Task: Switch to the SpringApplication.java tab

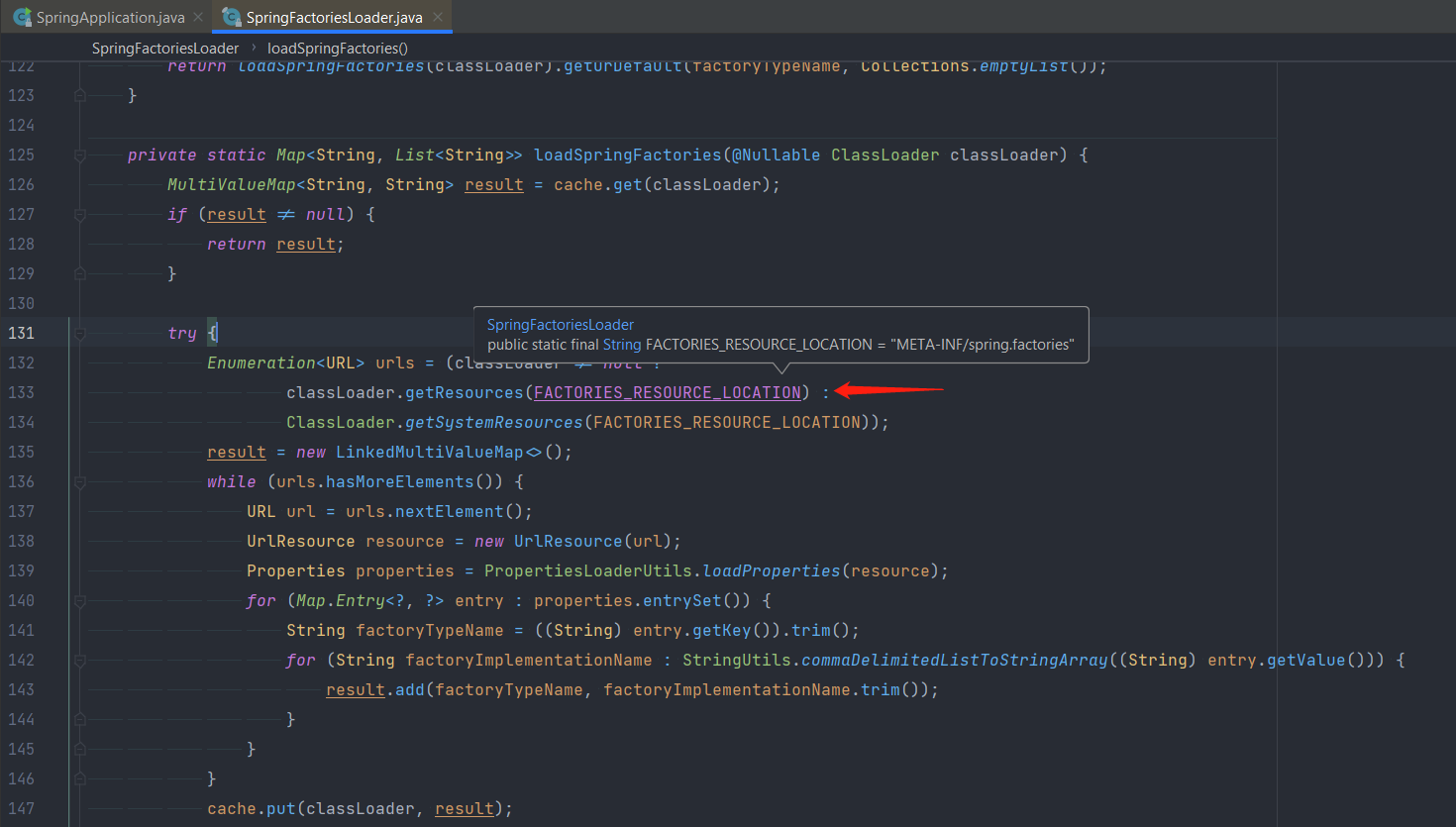Action: (110, 17)
